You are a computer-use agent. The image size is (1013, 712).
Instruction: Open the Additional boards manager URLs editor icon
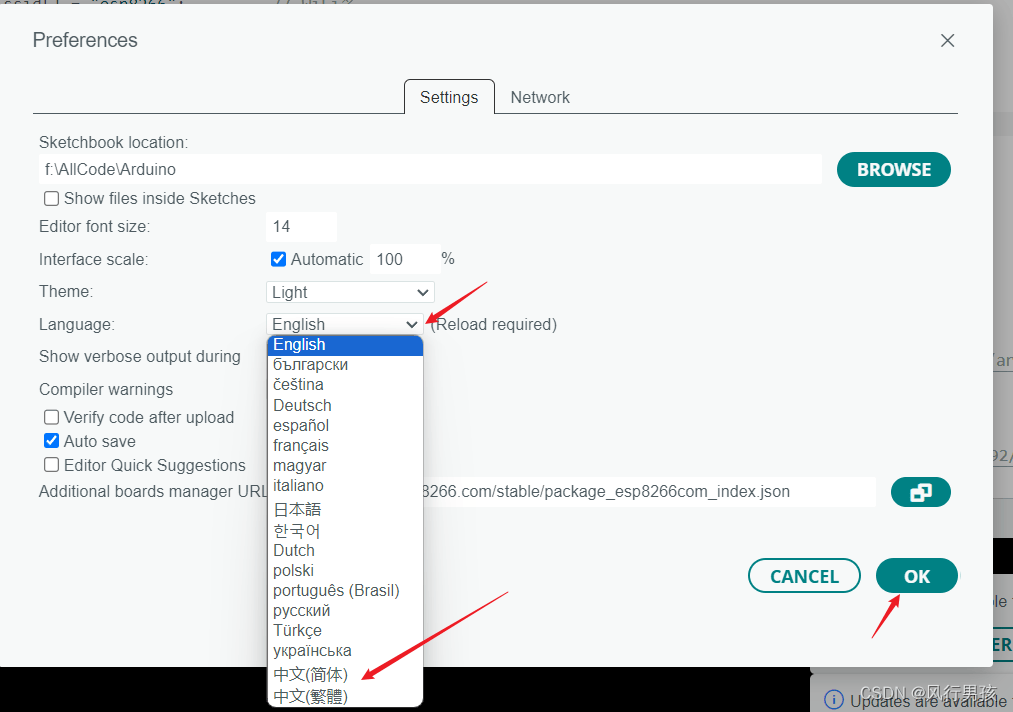point(920,492)
